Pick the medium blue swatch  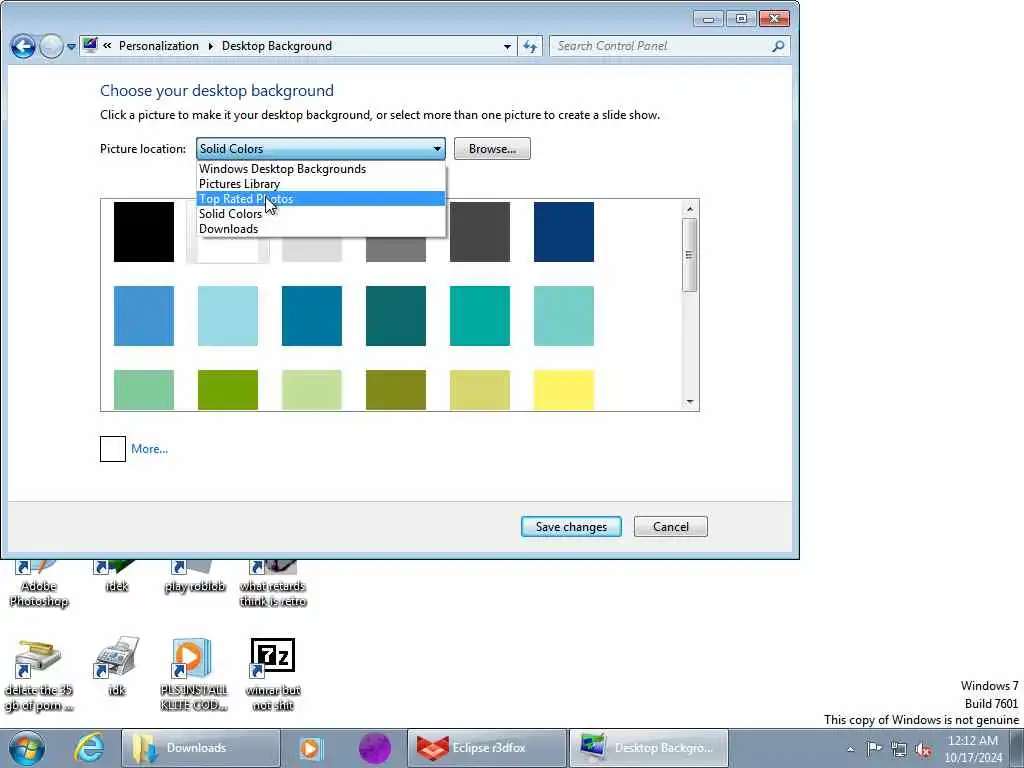click(x=144, y=316)
